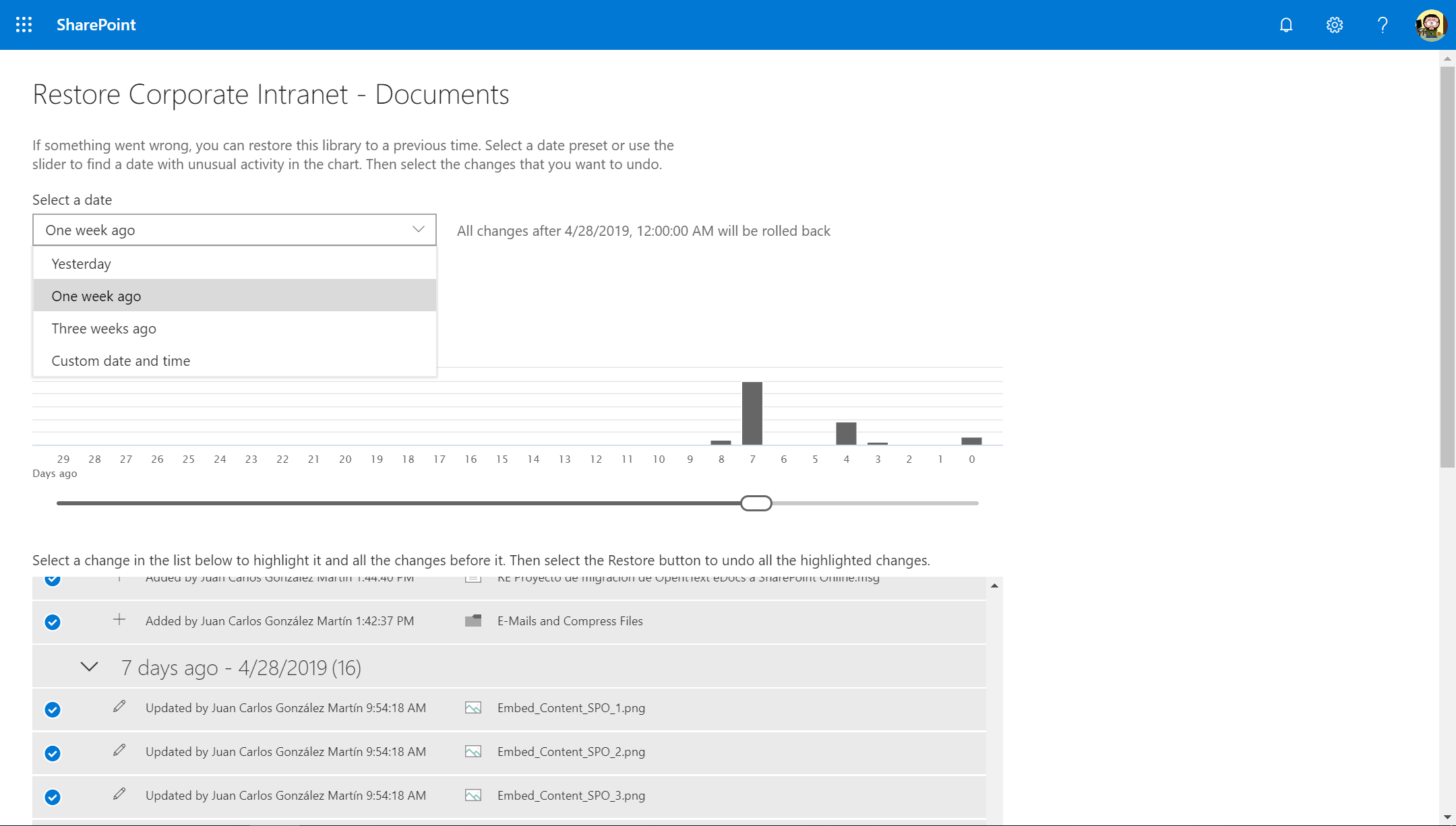Screen dimensions: 1456x826
Task: Click pencil icon on Embed_Content_SPO_1.png row
Action: tap(119, 706)
